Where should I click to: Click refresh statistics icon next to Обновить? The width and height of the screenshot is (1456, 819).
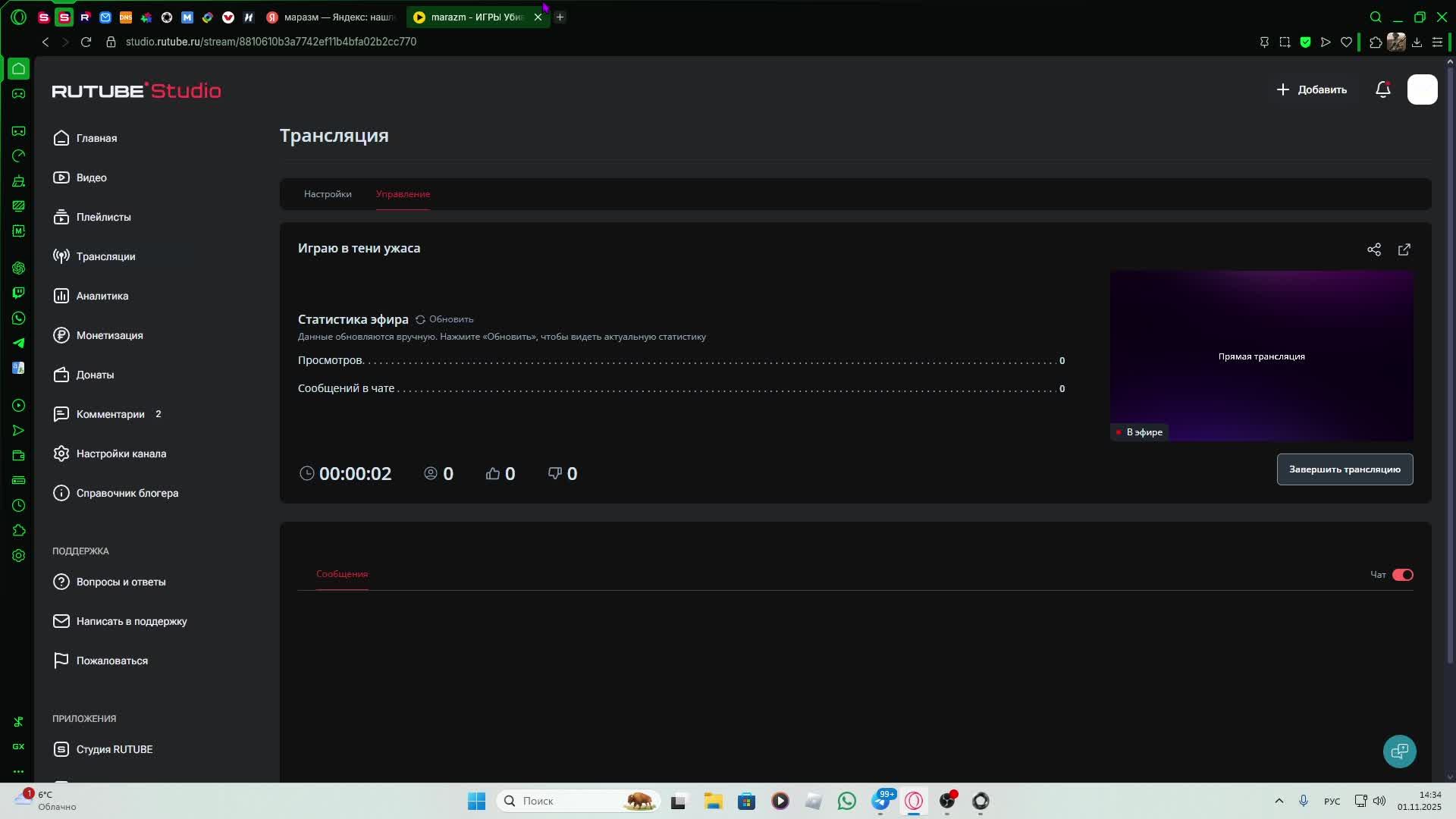pyautogui.click(x=420, y=319)
